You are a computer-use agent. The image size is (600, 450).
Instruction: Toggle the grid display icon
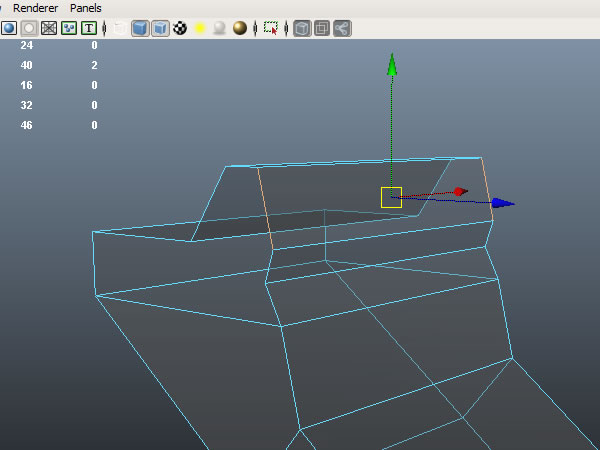coord(48,28)
